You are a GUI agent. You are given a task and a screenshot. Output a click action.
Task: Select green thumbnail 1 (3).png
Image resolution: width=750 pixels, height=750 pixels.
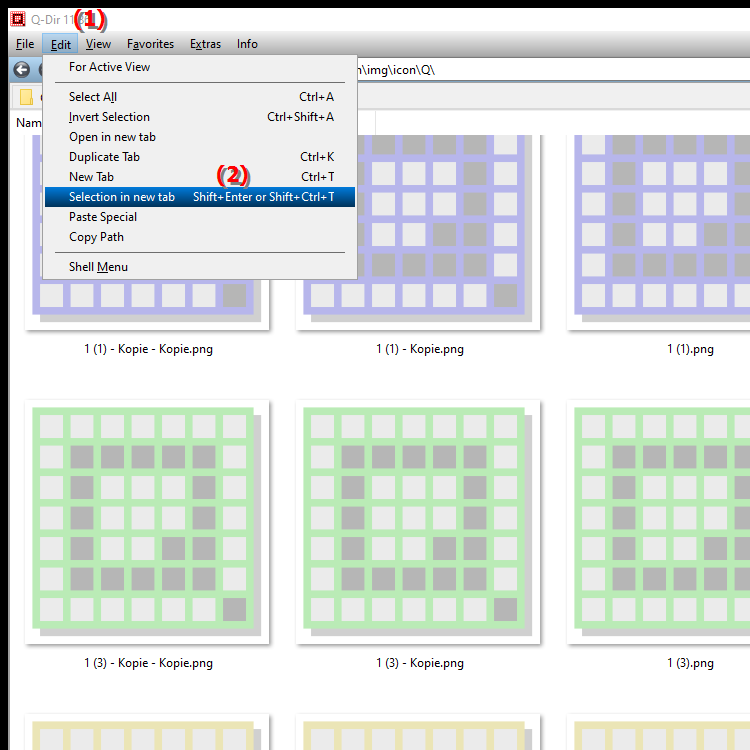click(x=659, y=522)
